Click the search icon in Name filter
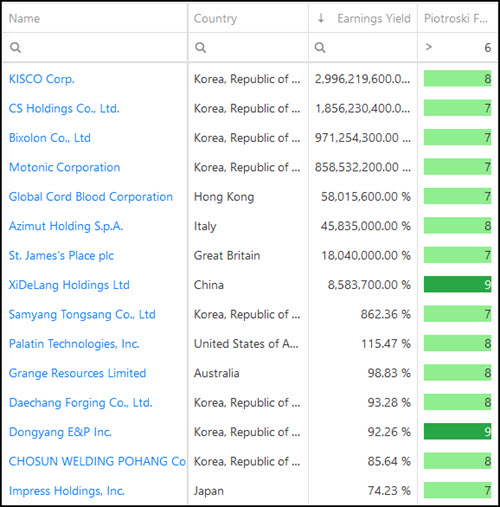Viewport: 500px width, 507px height. click(15, 47)
